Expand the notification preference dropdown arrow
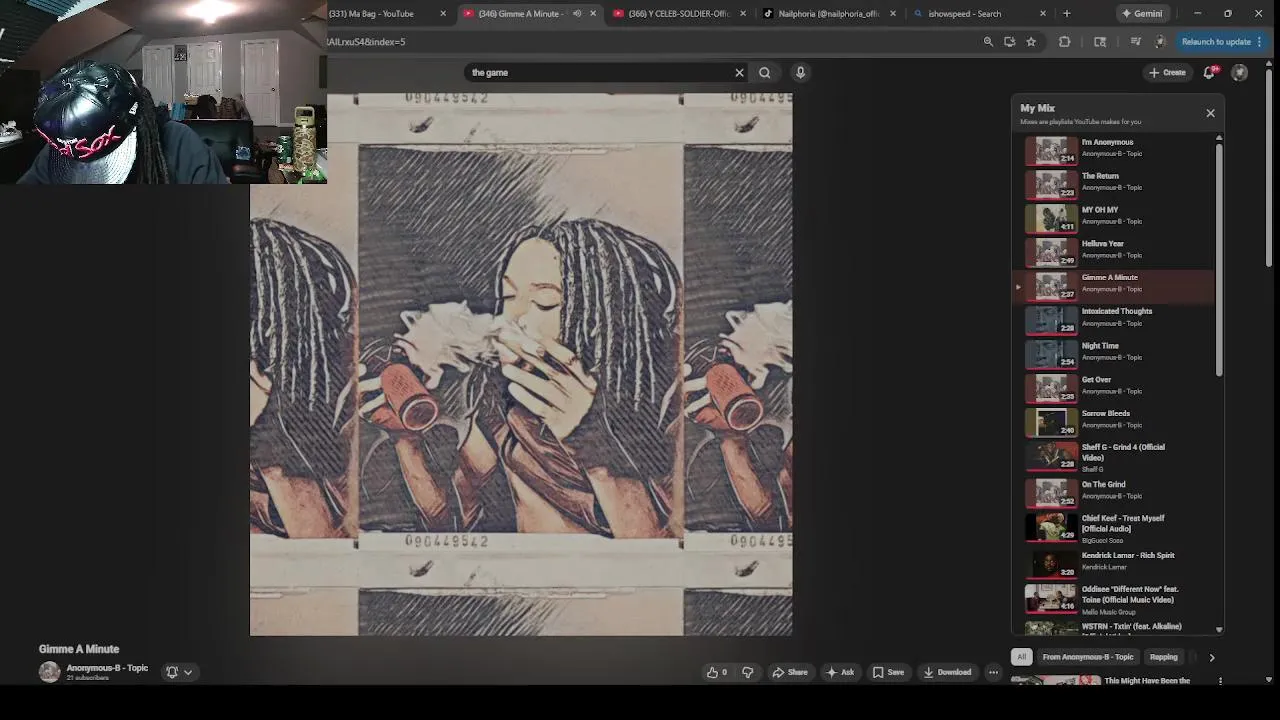 coord(187,672)
